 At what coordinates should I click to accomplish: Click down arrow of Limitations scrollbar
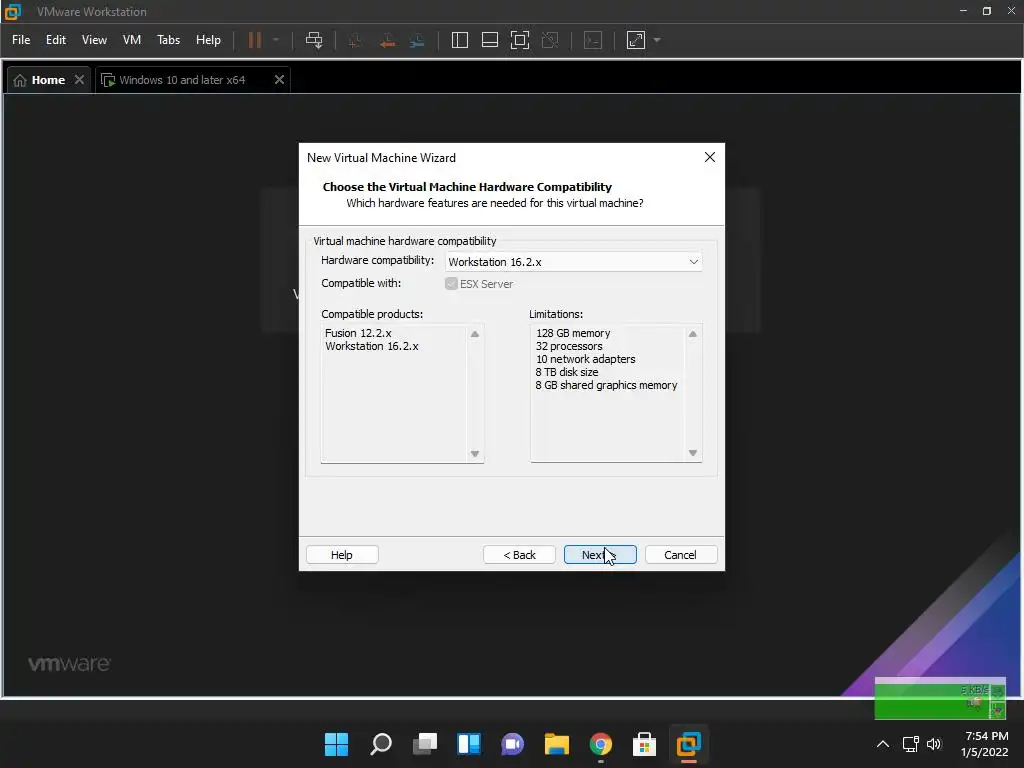(x=693, y=453)
